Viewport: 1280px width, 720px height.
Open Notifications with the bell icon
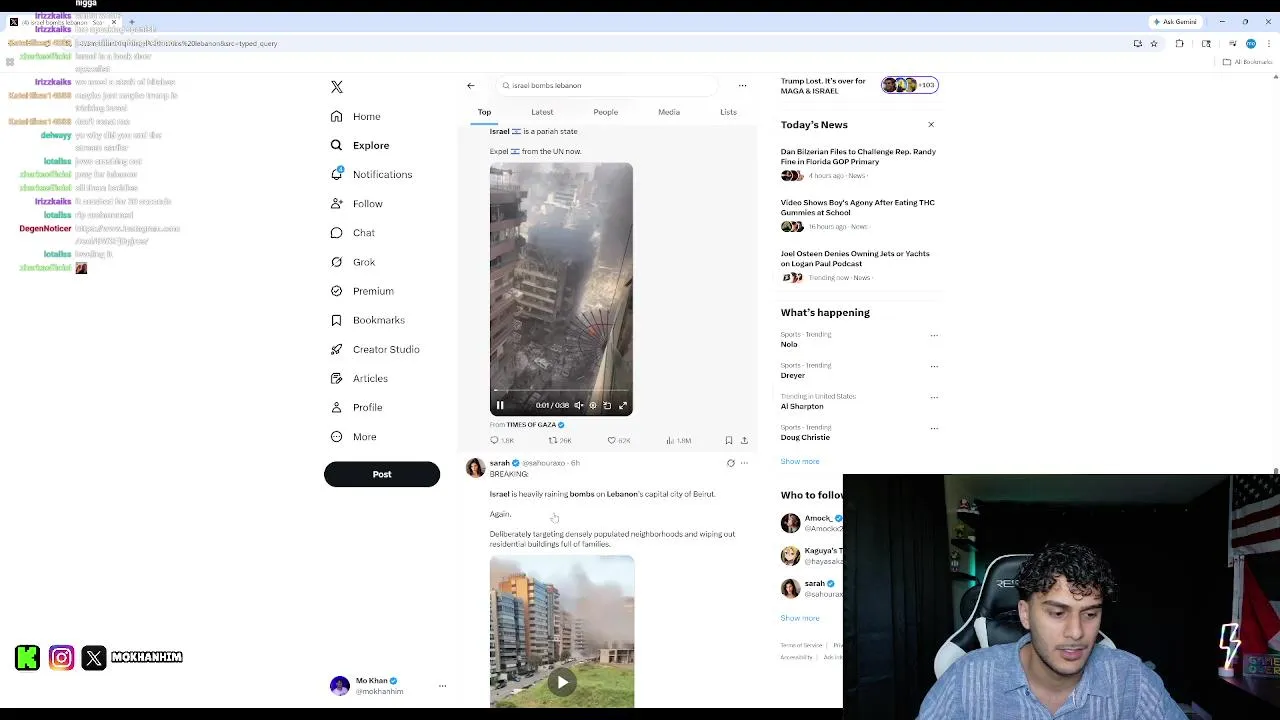tap(371, 174)
